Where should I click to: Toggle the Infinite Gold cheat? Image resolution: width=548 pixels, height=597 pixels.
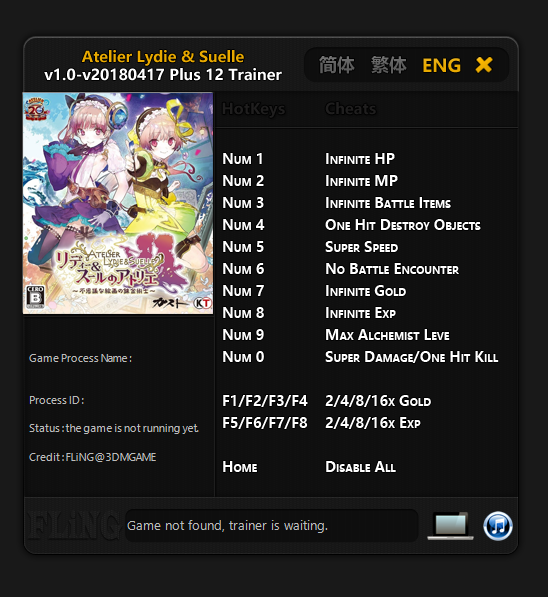(x=365, y=291)
